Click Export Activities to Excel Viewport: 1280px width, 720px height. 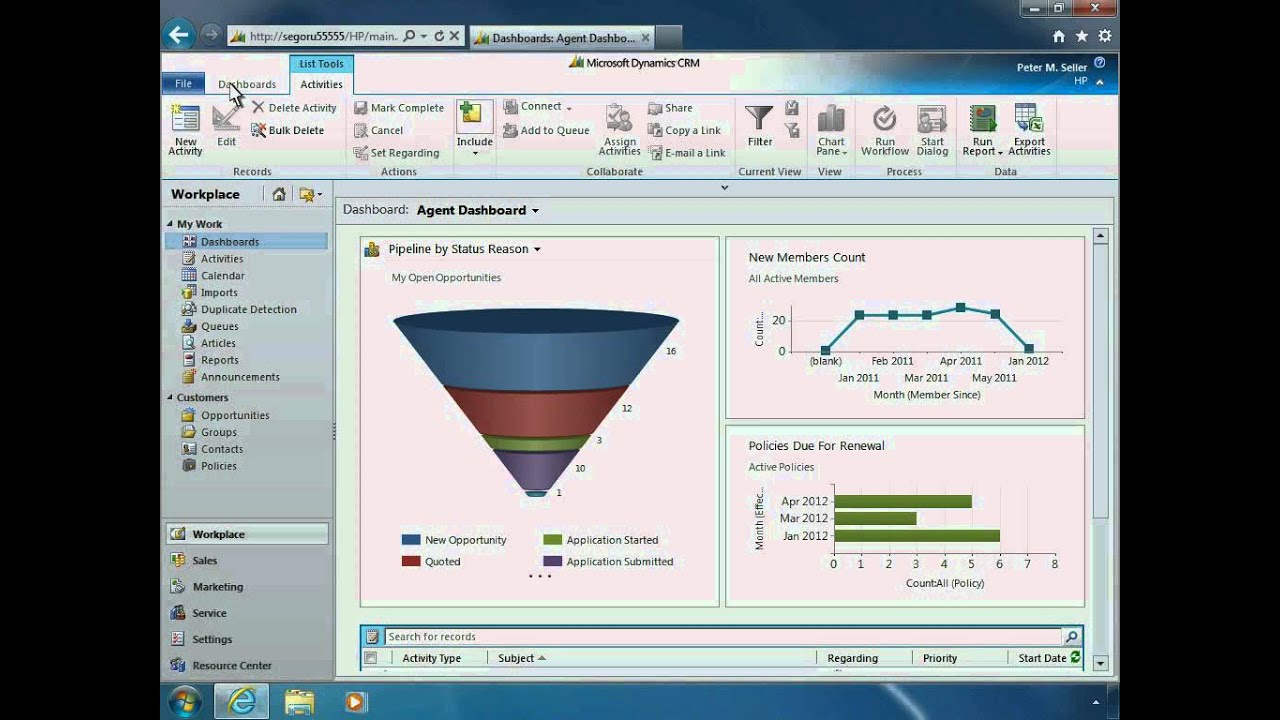1029,129
